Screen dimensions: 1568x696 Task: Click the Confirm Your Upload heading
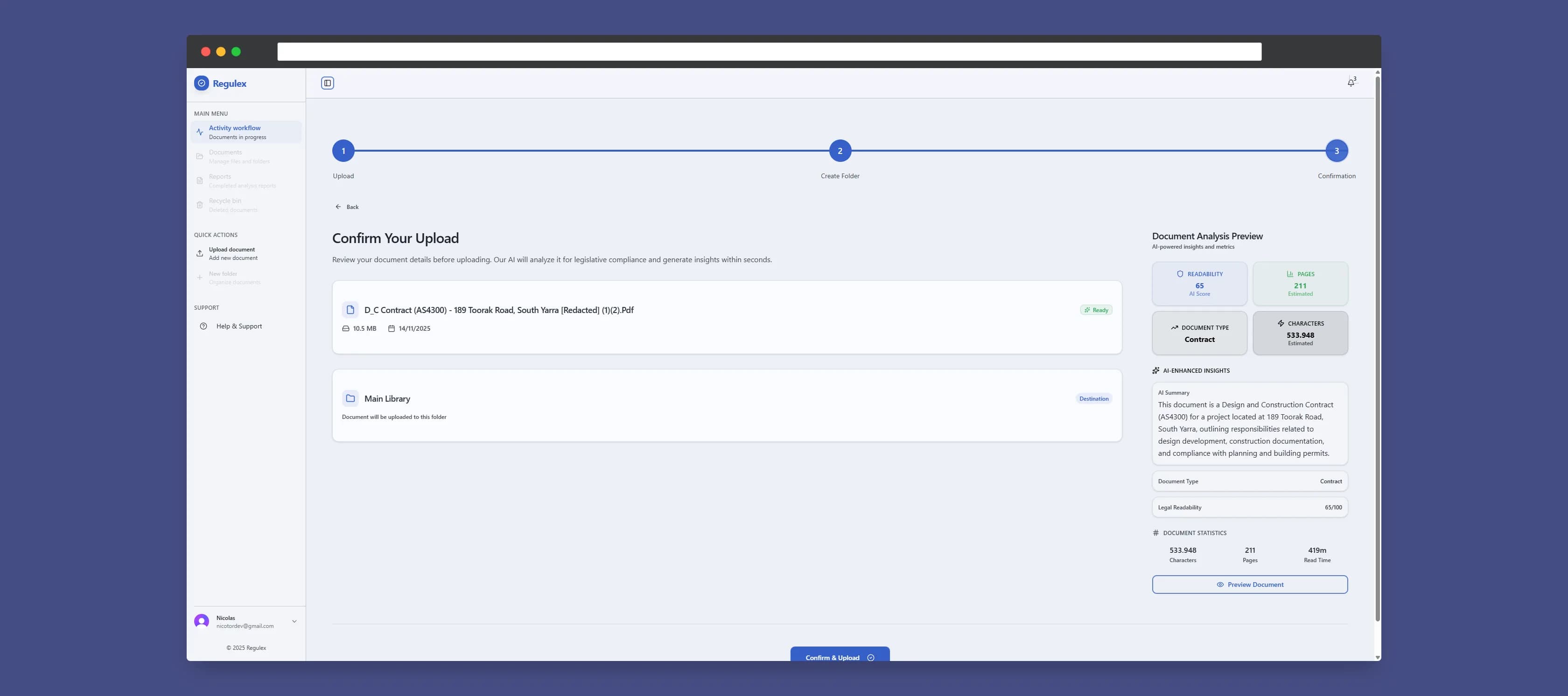(x=396, y=238)
